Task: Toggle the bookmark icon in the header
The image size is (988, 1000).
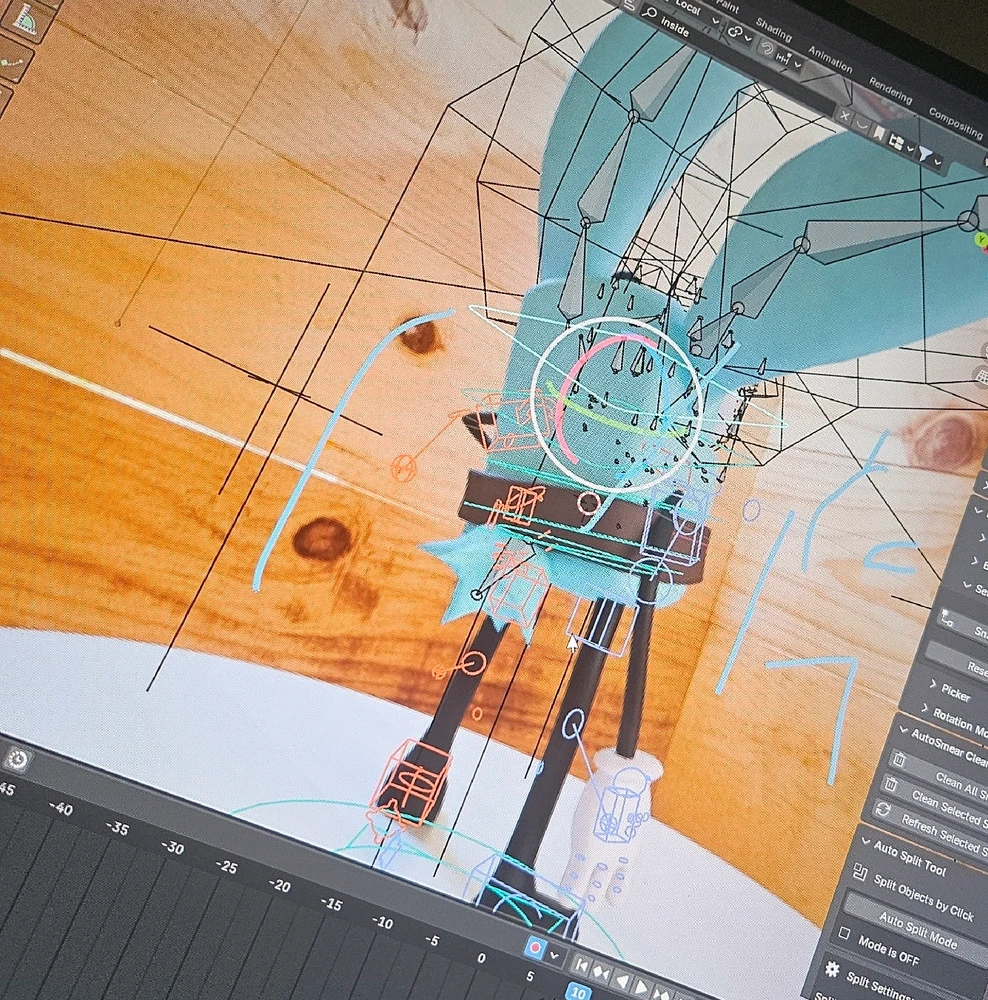Action: pos(878,132)
